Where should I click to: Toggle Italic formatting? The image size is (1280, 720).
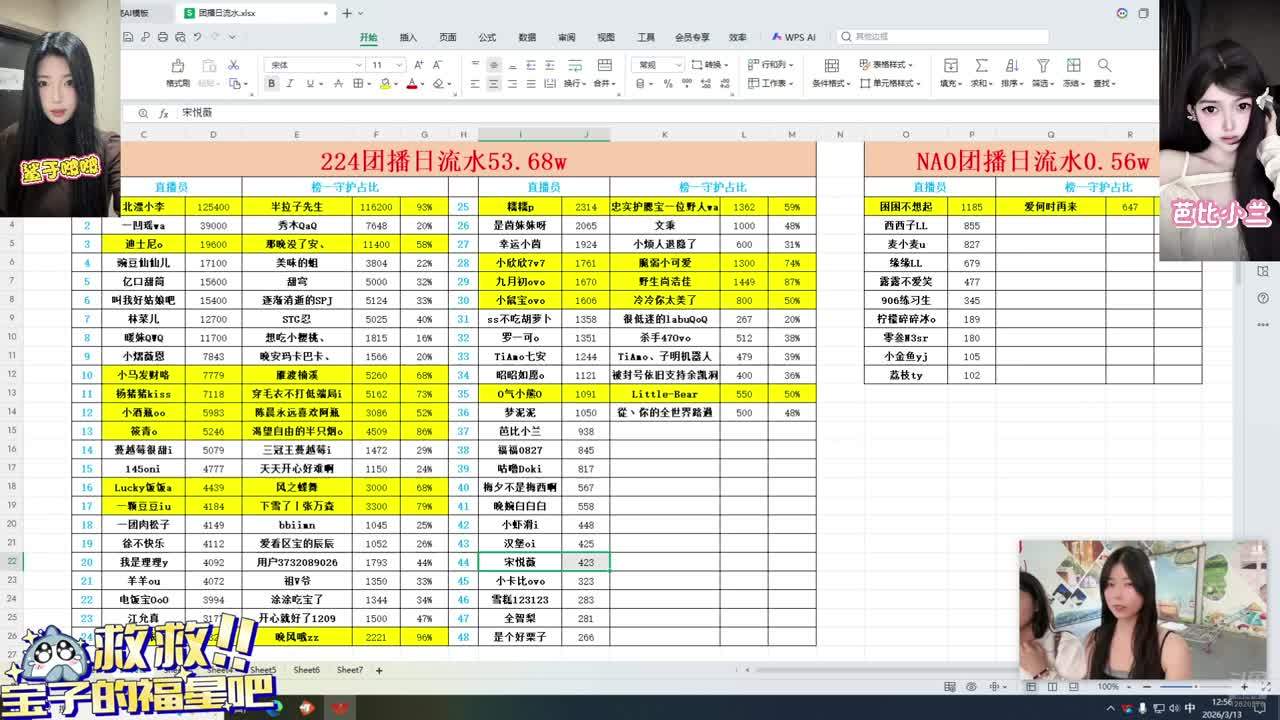tap(288, 84)
